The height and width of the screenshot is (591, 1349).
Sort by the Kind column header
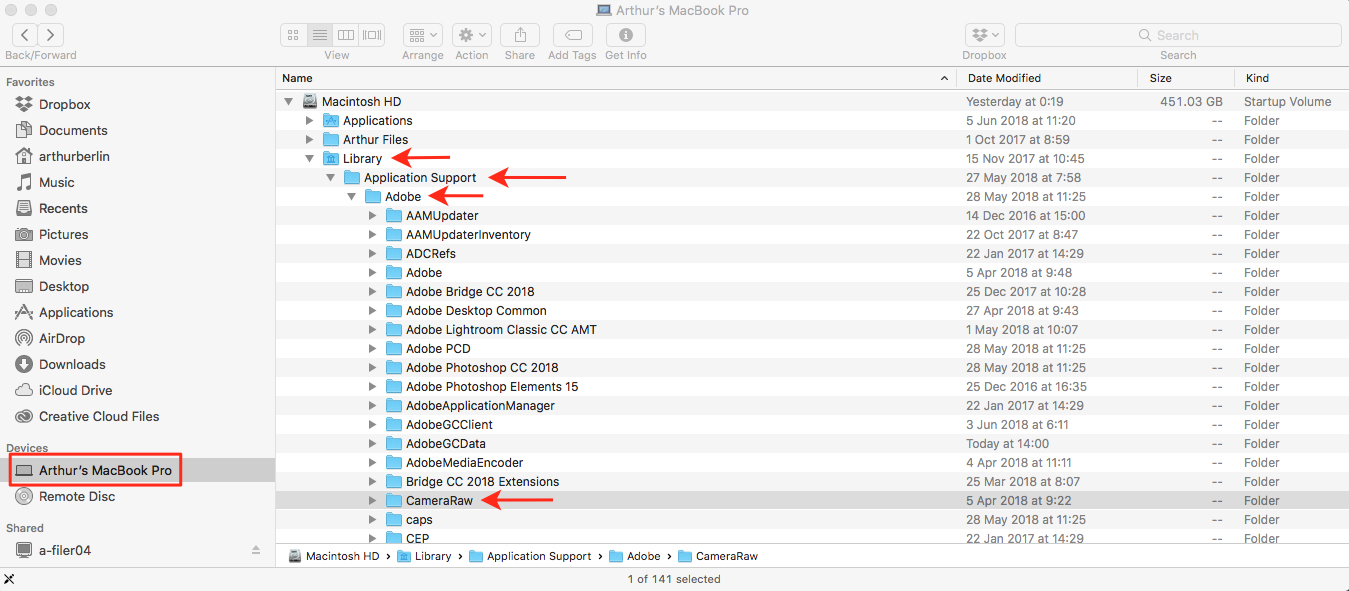[1291, 78]
